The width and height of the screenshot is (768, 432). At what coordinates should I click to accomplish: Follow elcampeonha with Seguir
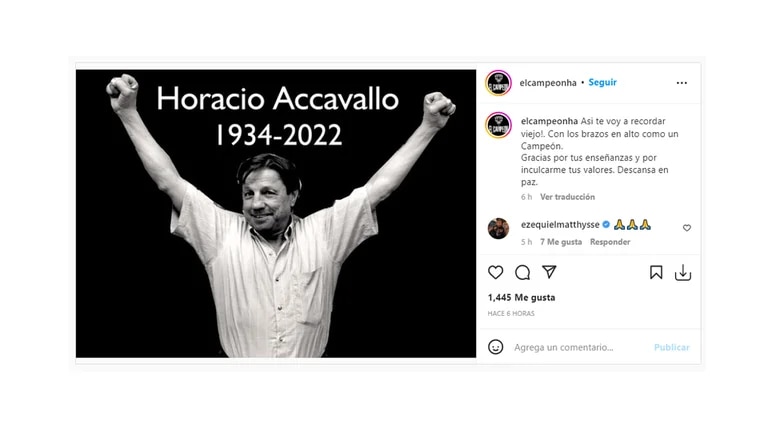coord(602,82)
